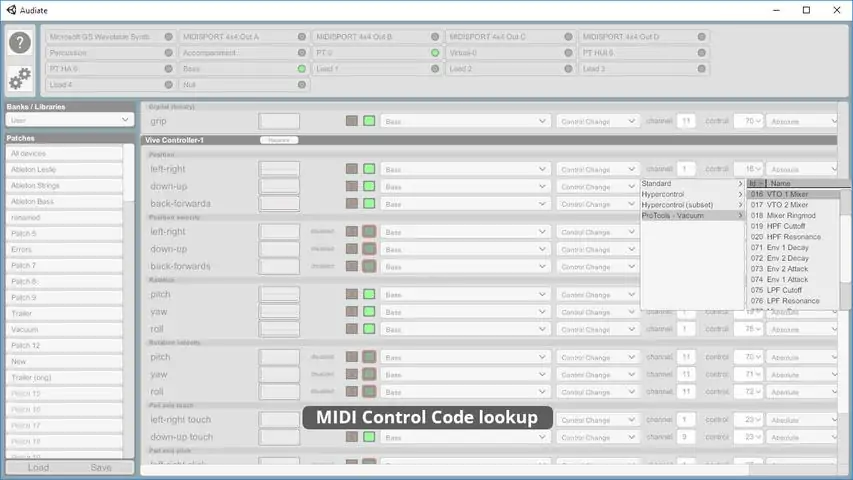Toggle green square on down-up touch row

(x=369, y=436)
